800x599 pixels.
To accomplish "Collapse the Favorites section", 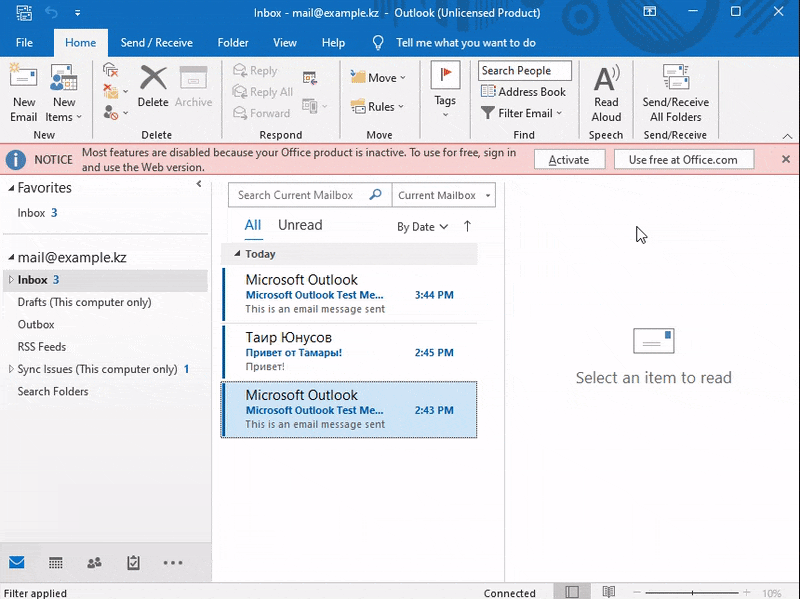I will pyautogui.click(x=11, y=188).
